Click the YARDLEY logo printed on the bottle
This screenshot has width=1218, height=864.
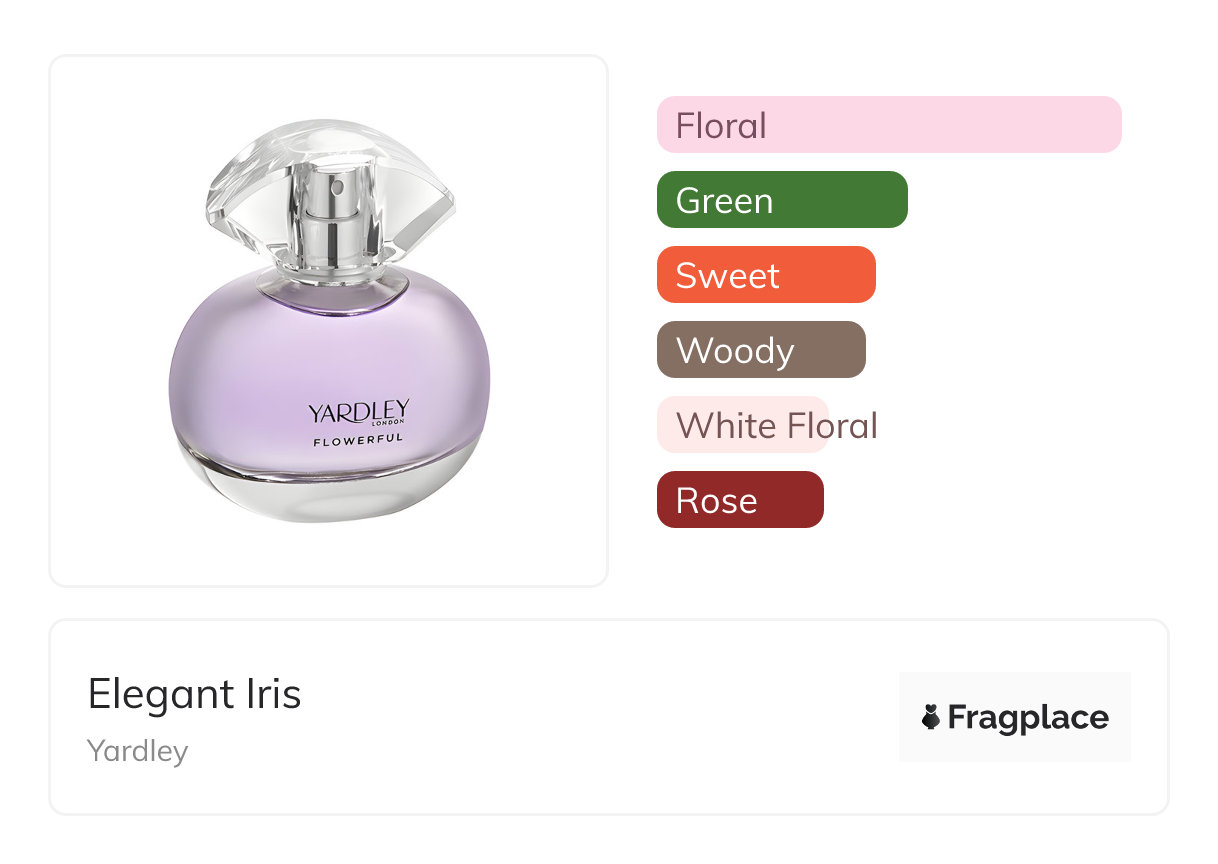click(358, 411)
